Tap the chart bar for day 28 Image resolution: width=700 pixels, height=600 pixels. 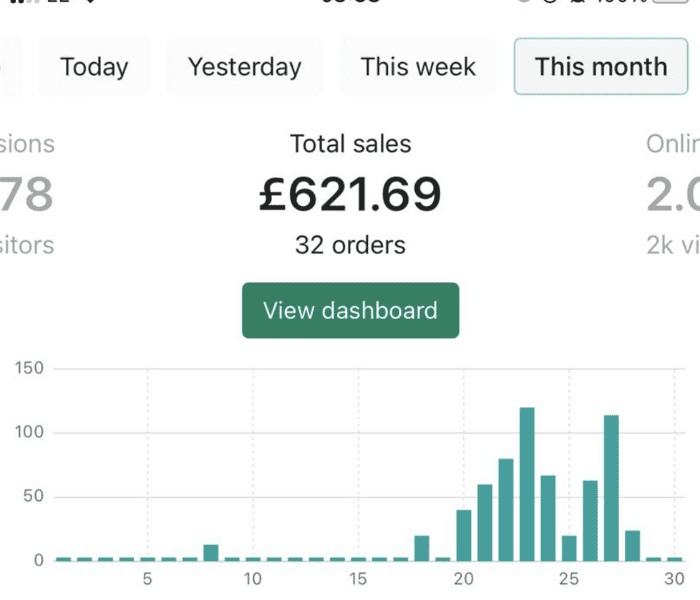(x=632, y=545)
